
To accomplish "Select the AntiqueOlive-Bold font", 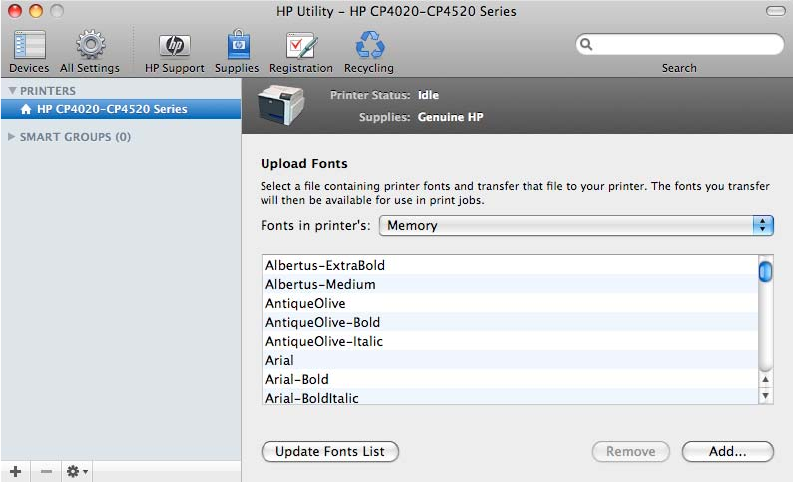I will click(x=510, y=322).
